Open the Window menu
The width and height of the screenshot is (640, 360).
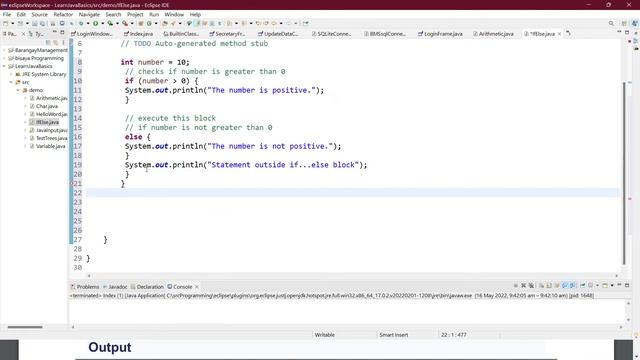pos(174,14)
